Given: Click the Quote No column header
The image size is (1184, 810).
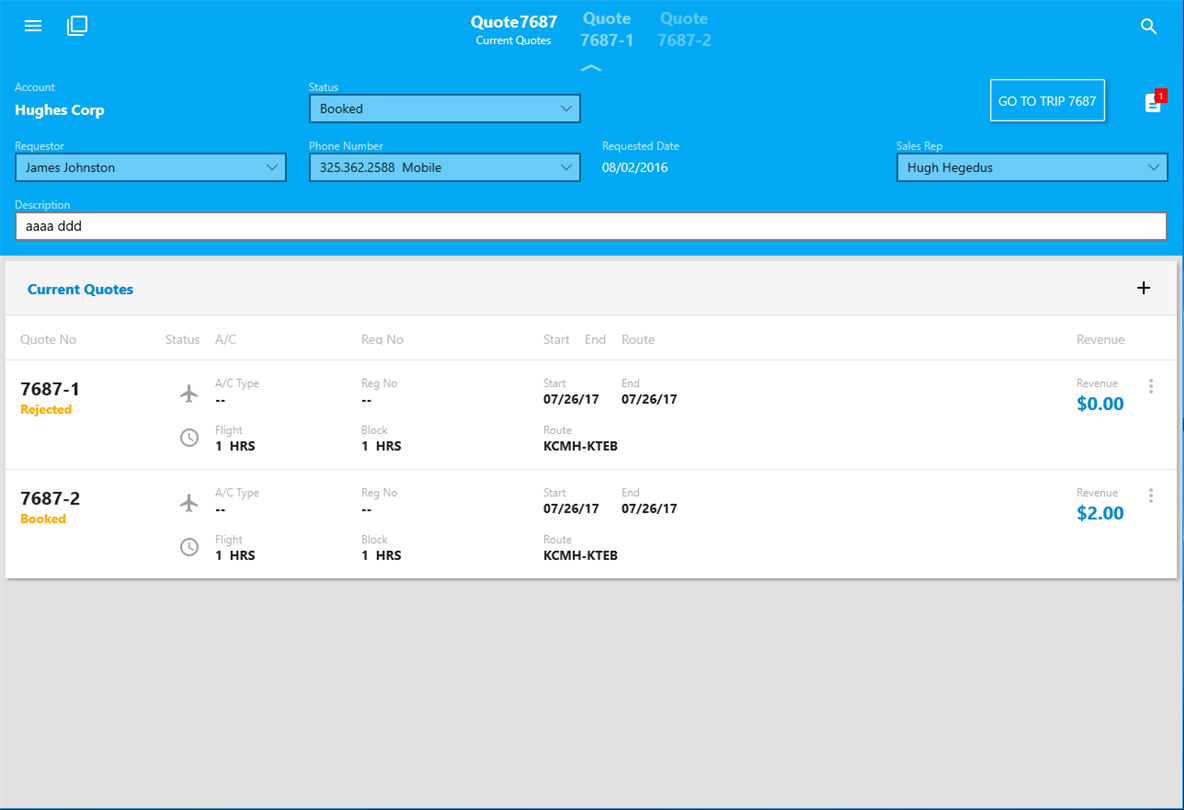Looking at the screenshot, I should click(48, 340).
